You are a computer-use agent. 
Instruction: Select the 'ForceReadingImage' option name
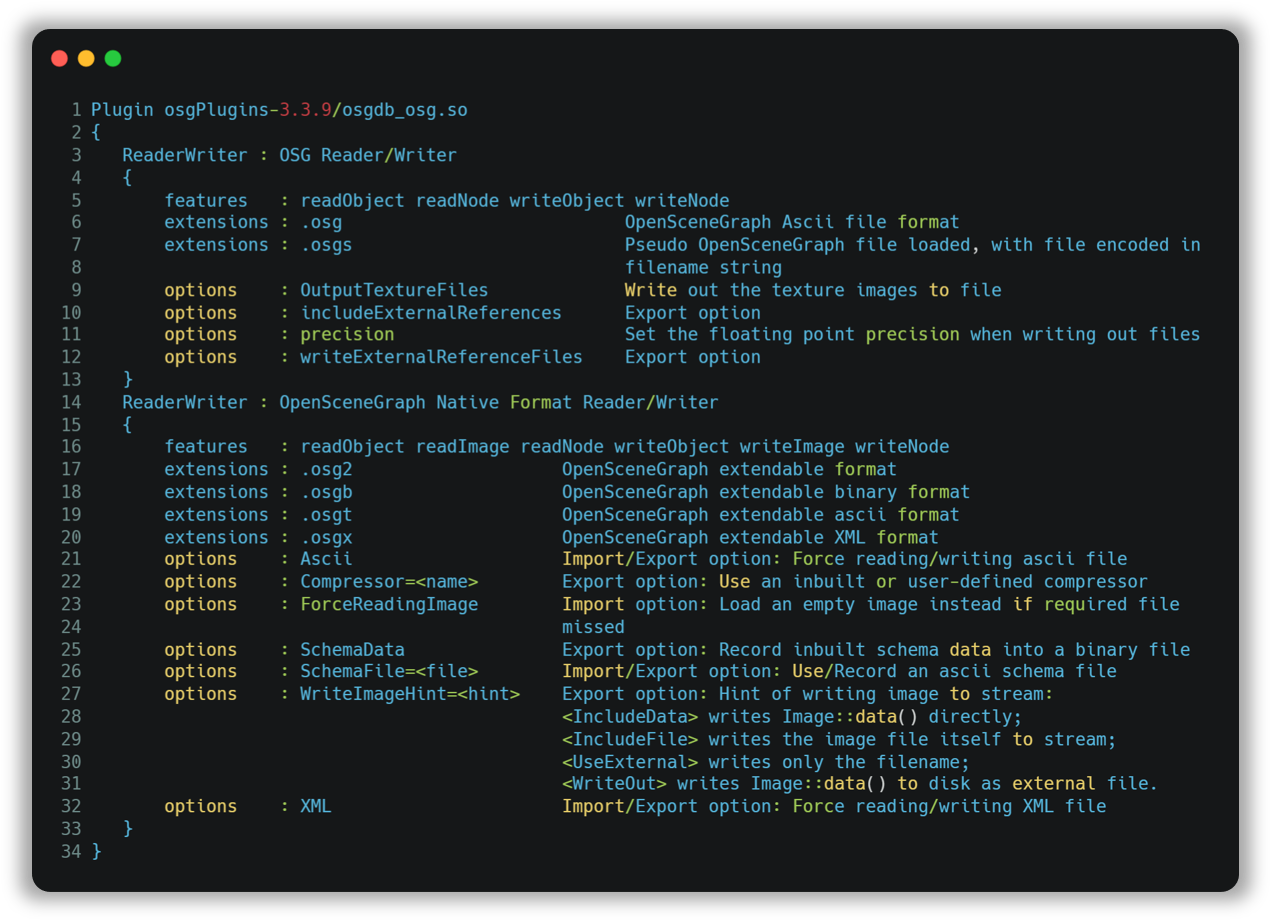(389, 604)
